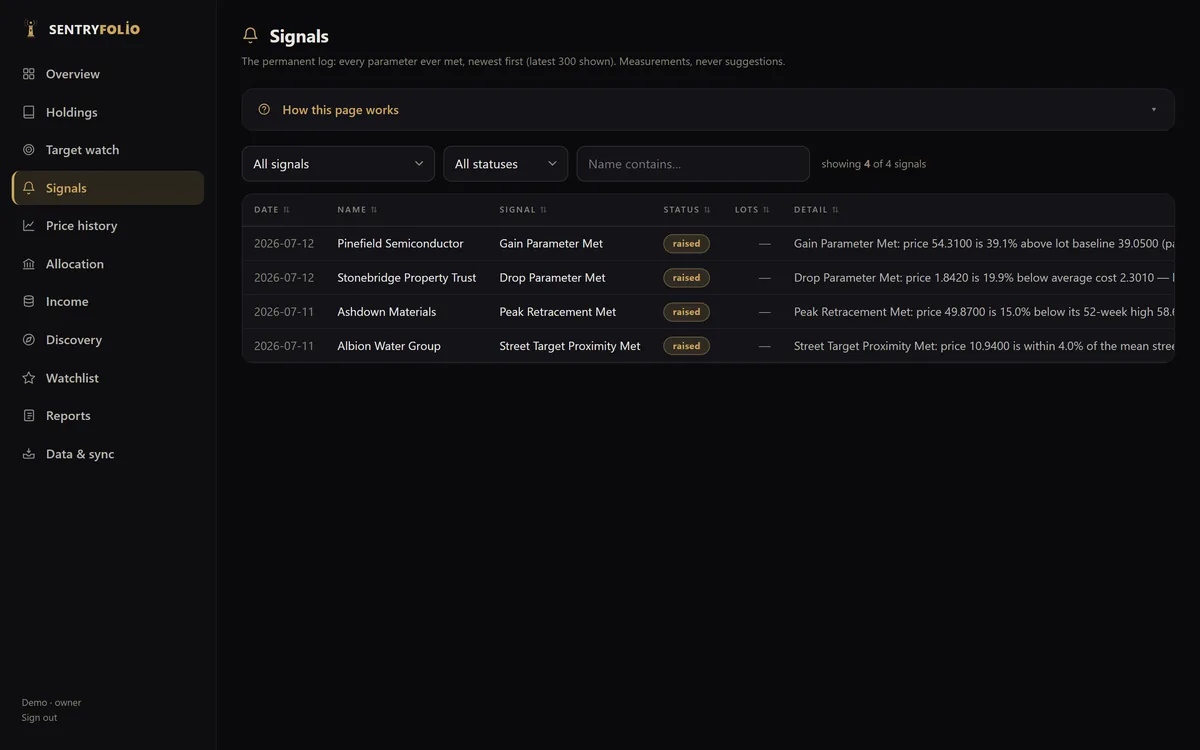Screen dimensions: 1200x750
Task: Open the Data & sync page
Action: pos(108,454)
